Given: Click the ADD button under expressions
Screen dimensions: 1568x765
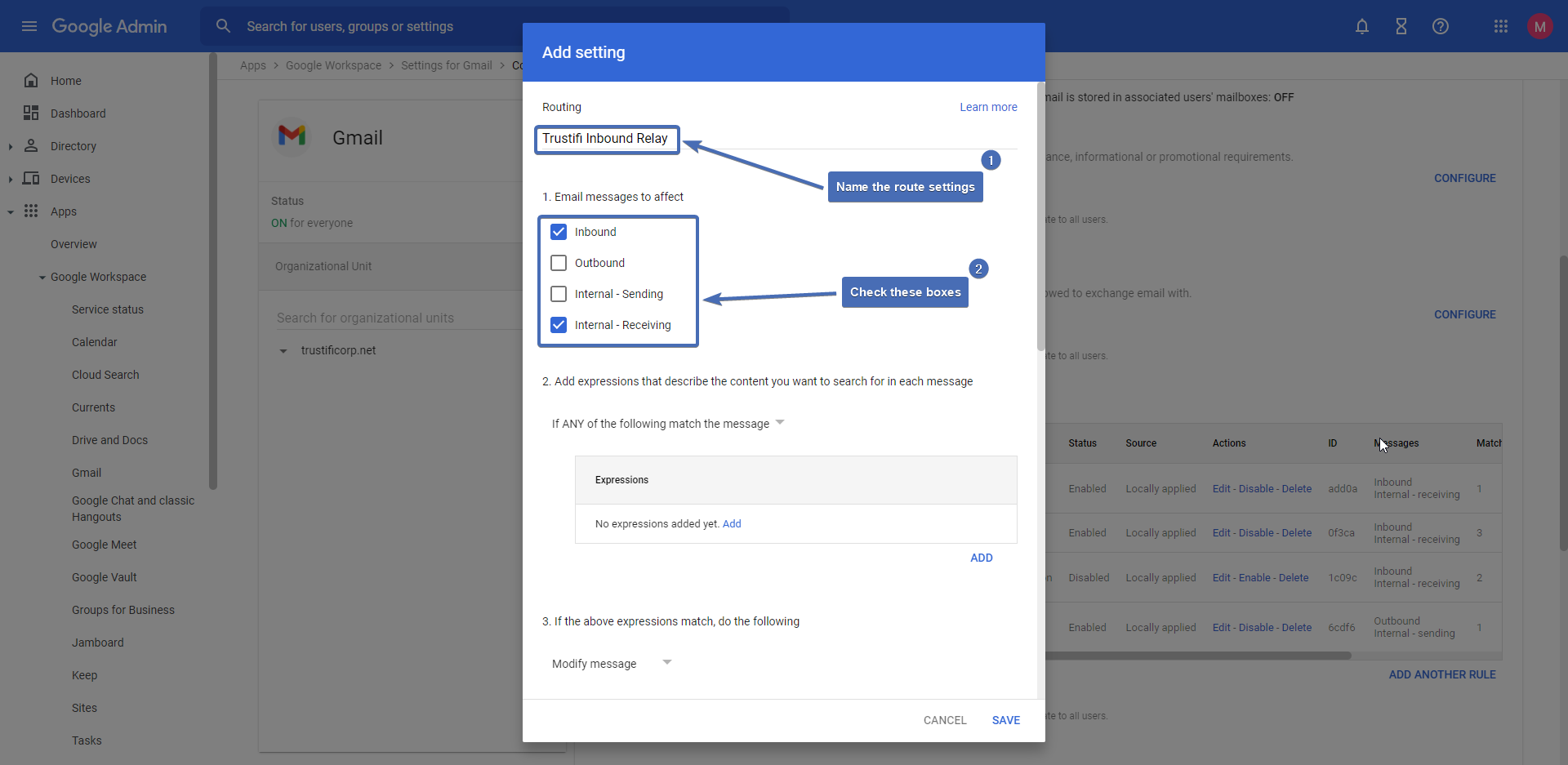Looking at the screenshot, I should (x=982, y=558).
